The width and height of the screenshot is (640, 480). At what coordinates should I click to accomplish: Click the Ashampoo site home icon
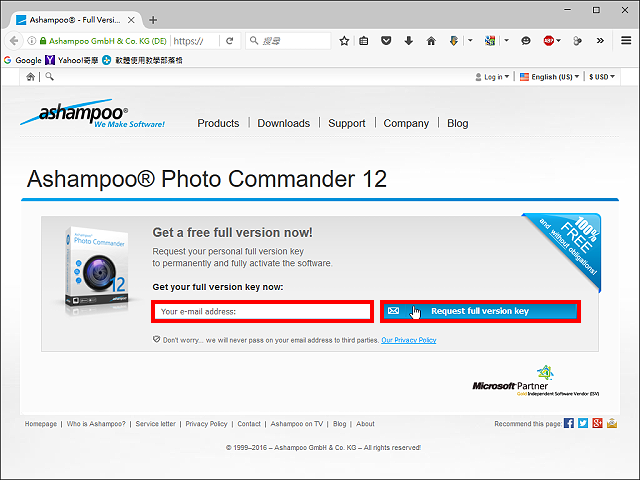30,77
